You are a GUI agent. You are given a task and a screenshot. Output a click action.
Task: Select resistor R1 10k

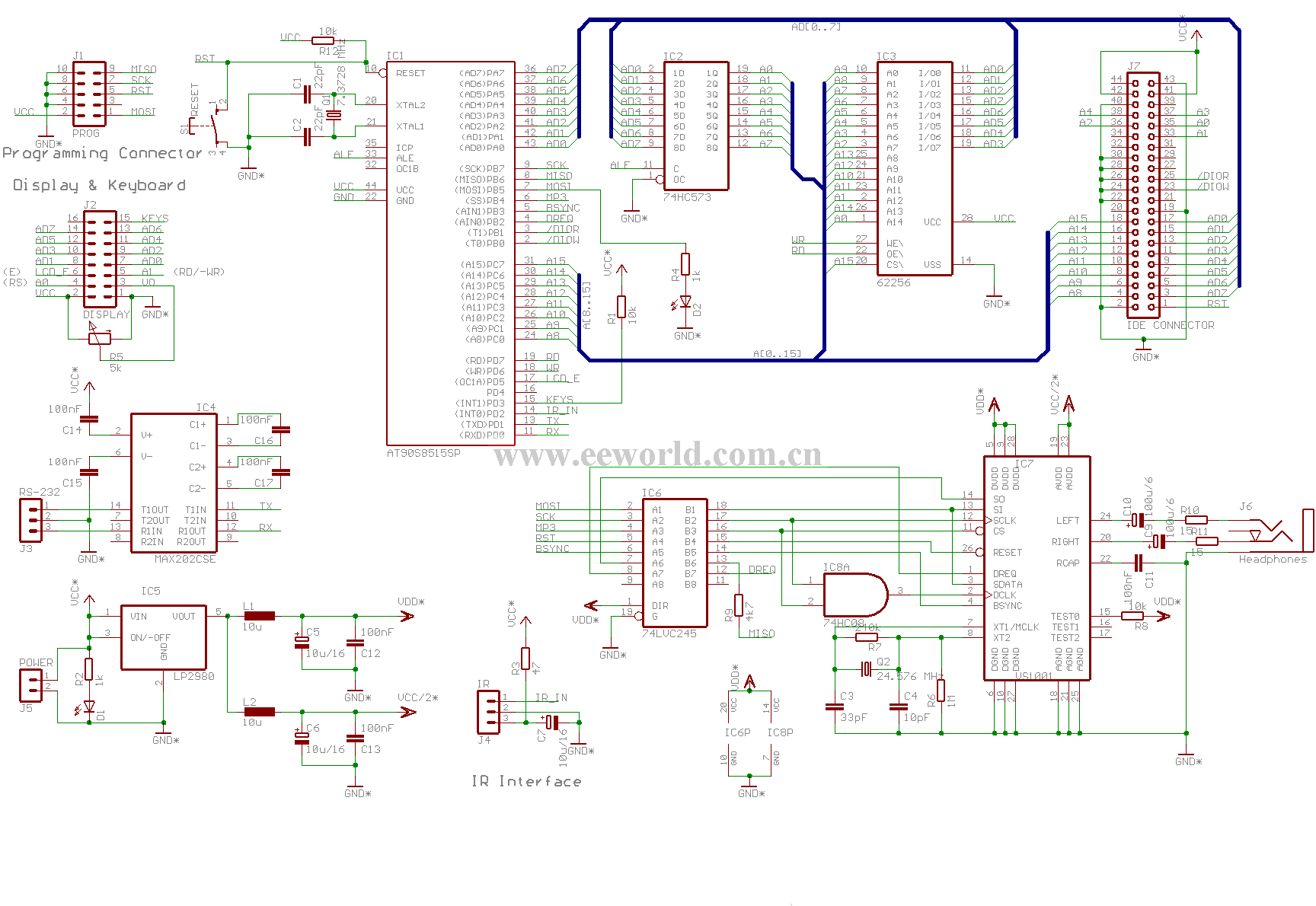coord(621,307)
